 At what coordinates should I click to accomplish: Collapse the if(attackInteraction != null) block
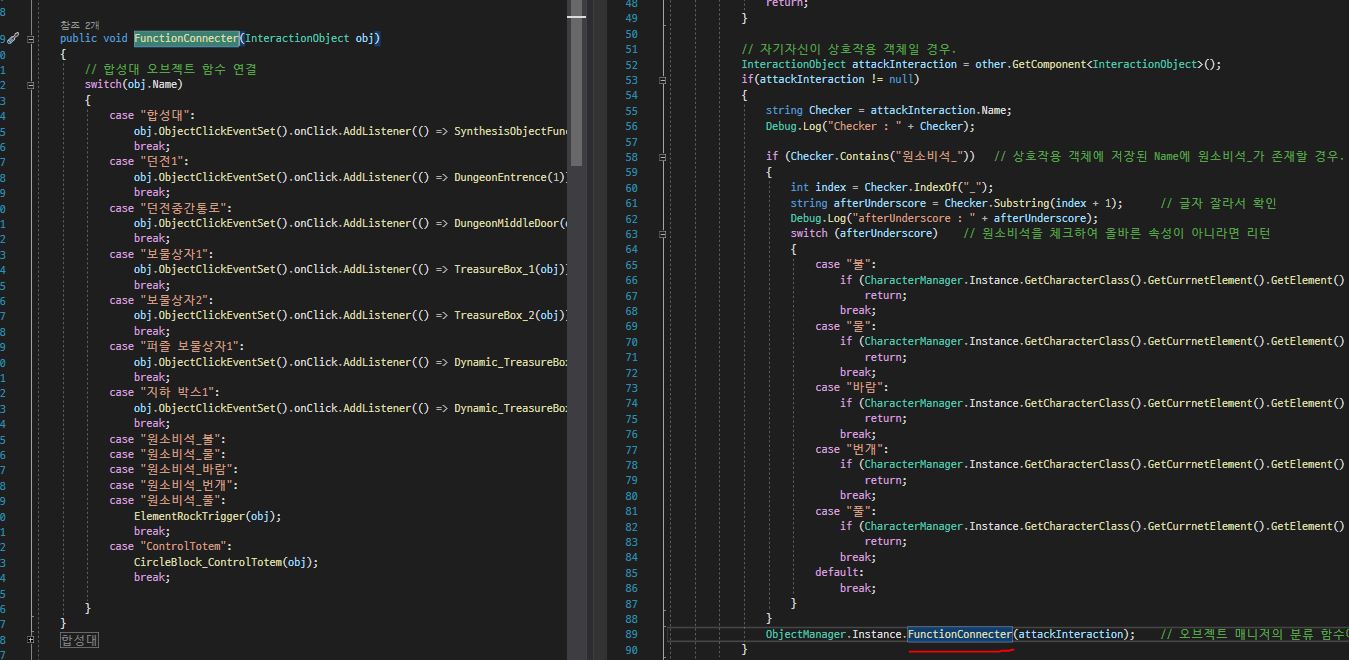[x=664, y=79]
